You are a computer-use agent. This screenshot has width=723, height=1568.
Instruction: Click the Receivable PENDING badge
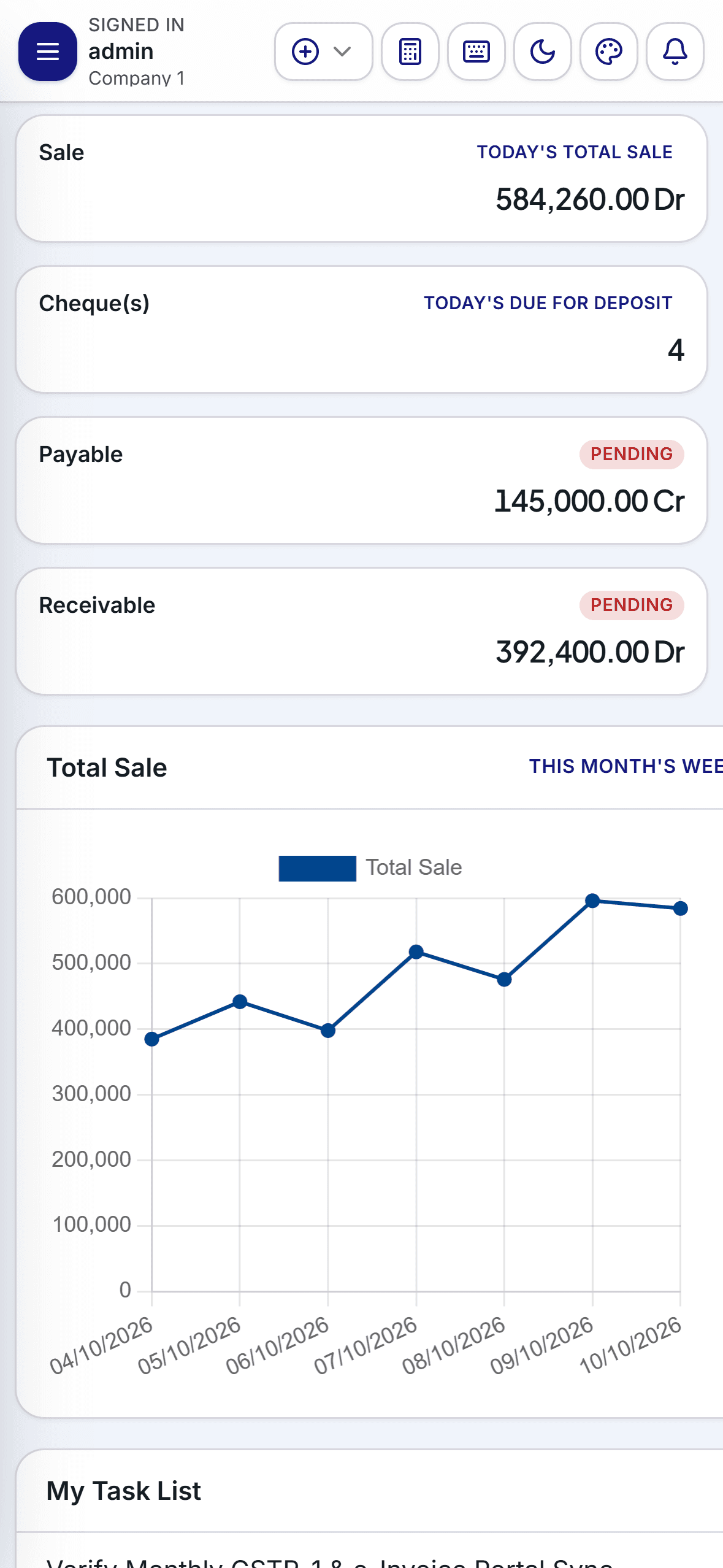tap(632, 605)
